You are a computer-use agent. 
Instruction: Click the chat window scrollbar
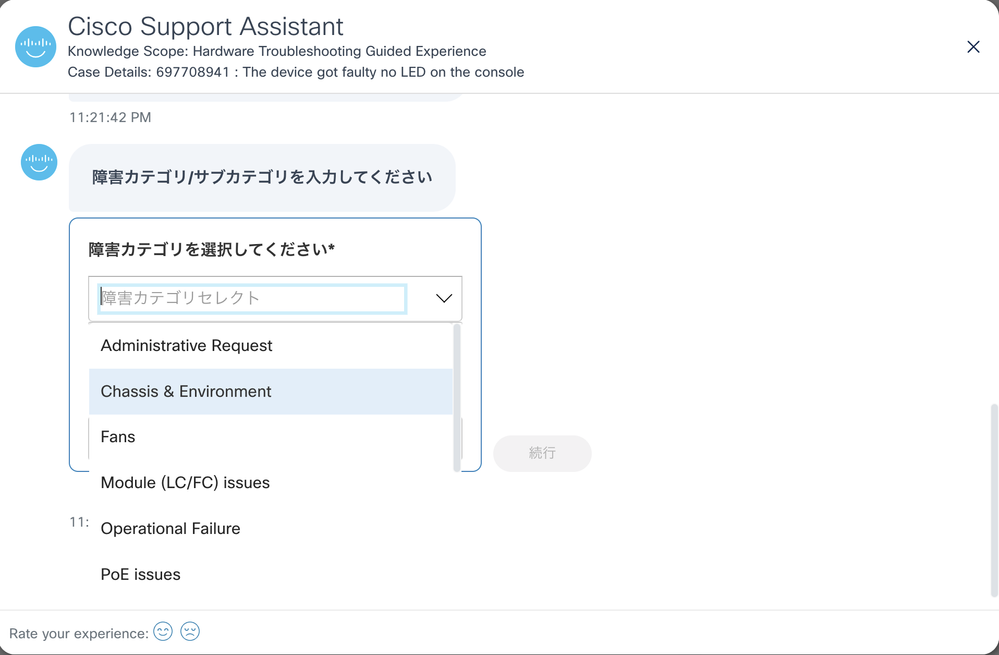[x=994, y=500]
